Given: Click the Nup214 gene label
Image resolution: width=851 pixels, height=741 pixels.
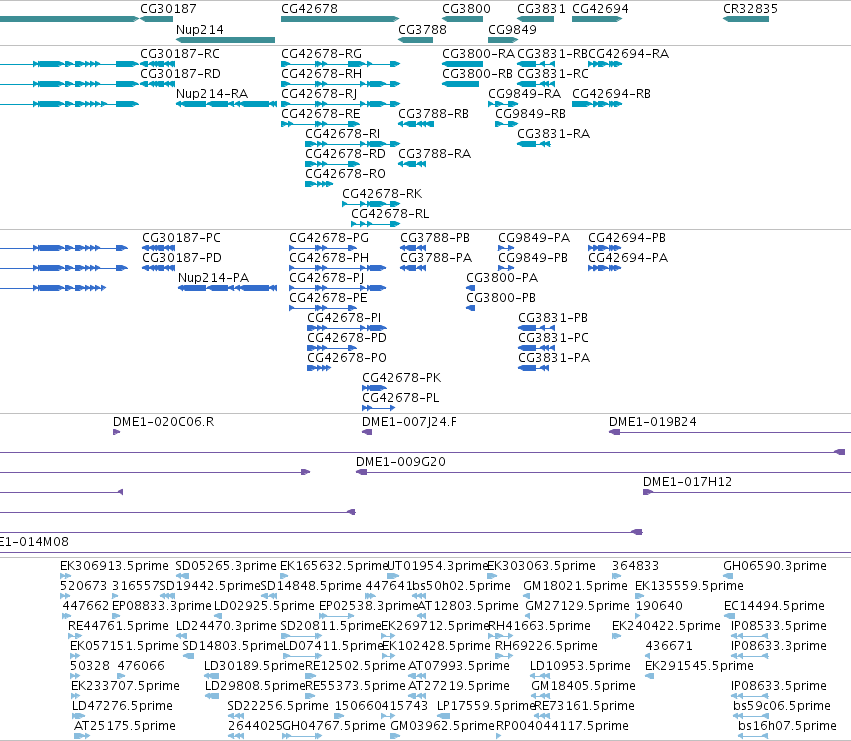Looking at the screenshot, I should 200,29.
